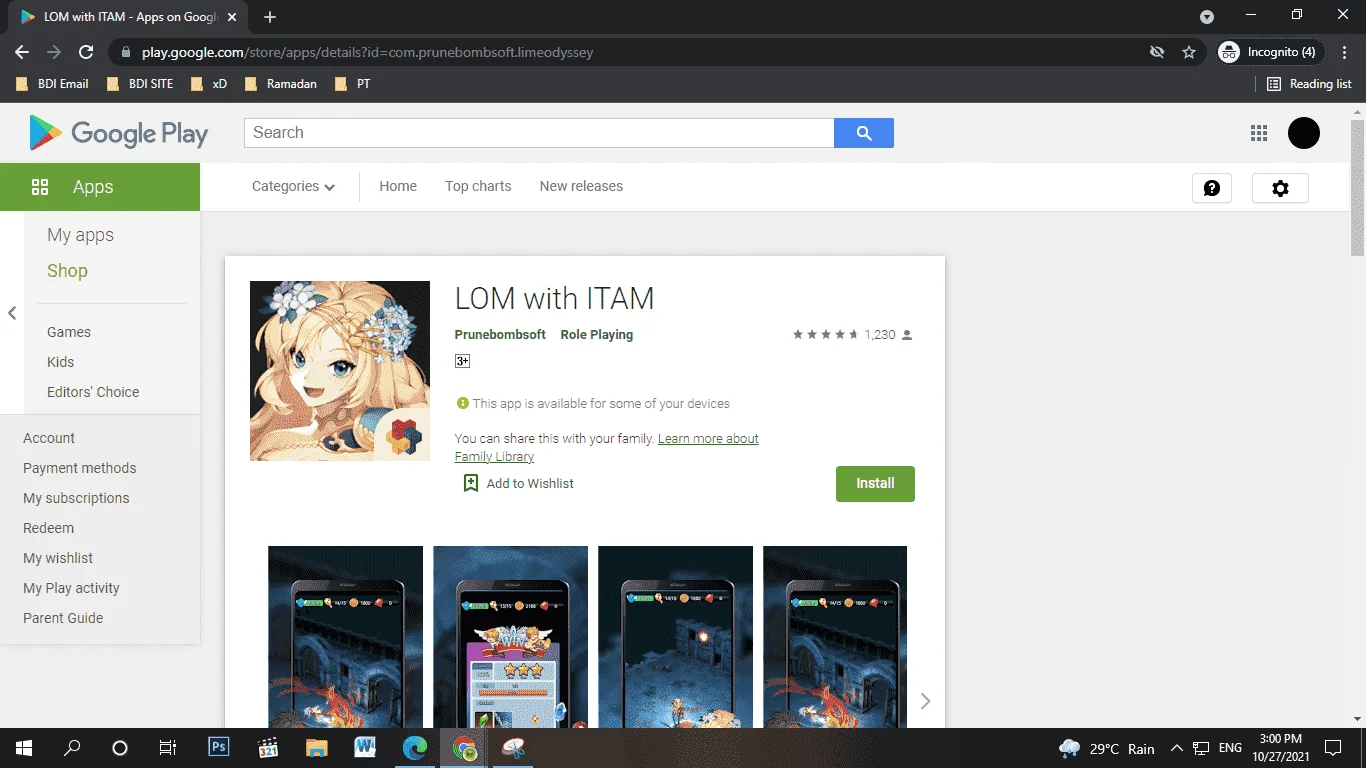Click the Google Play logo
The height and width of the screenshot is (768, 1366).
(x=119, y=133)
